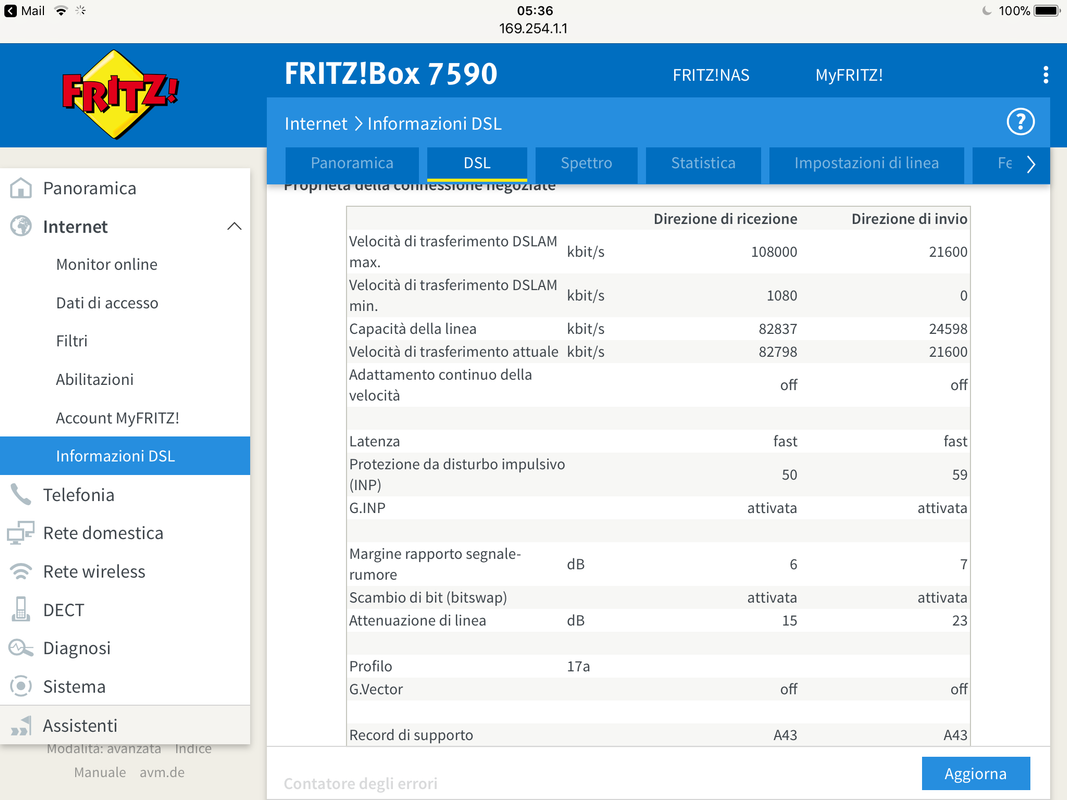The height and width of the screenshot is (800, 1067).
Task: Open Monitor online in sidebar
Action: [107, 265]
